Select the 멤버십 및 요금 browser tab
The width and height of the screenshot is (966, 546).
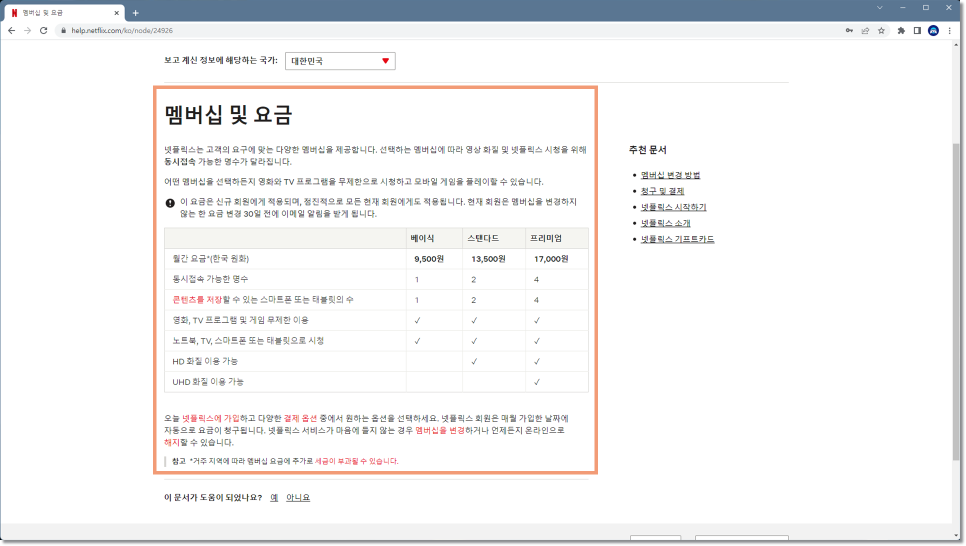pyautogui.click(x=65, y=12)
